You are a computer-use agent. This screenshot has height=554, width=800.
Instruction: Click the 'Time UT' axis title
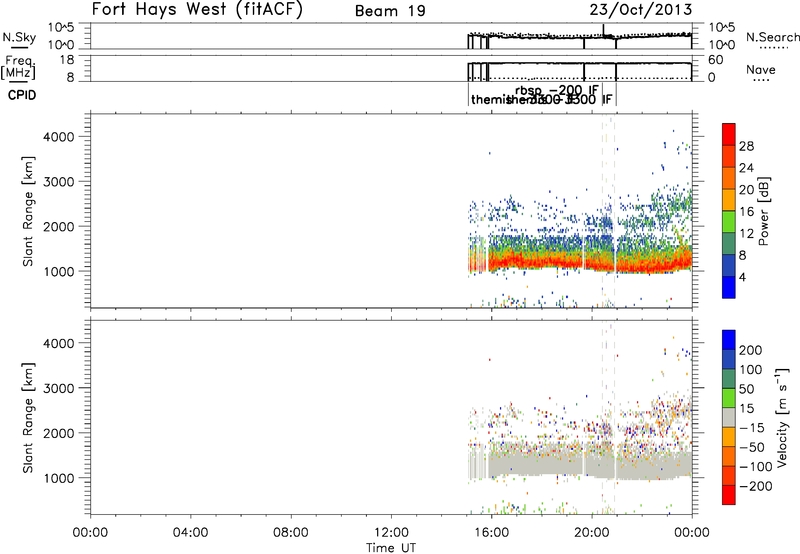pyautogui.click(x=391, y=548)
